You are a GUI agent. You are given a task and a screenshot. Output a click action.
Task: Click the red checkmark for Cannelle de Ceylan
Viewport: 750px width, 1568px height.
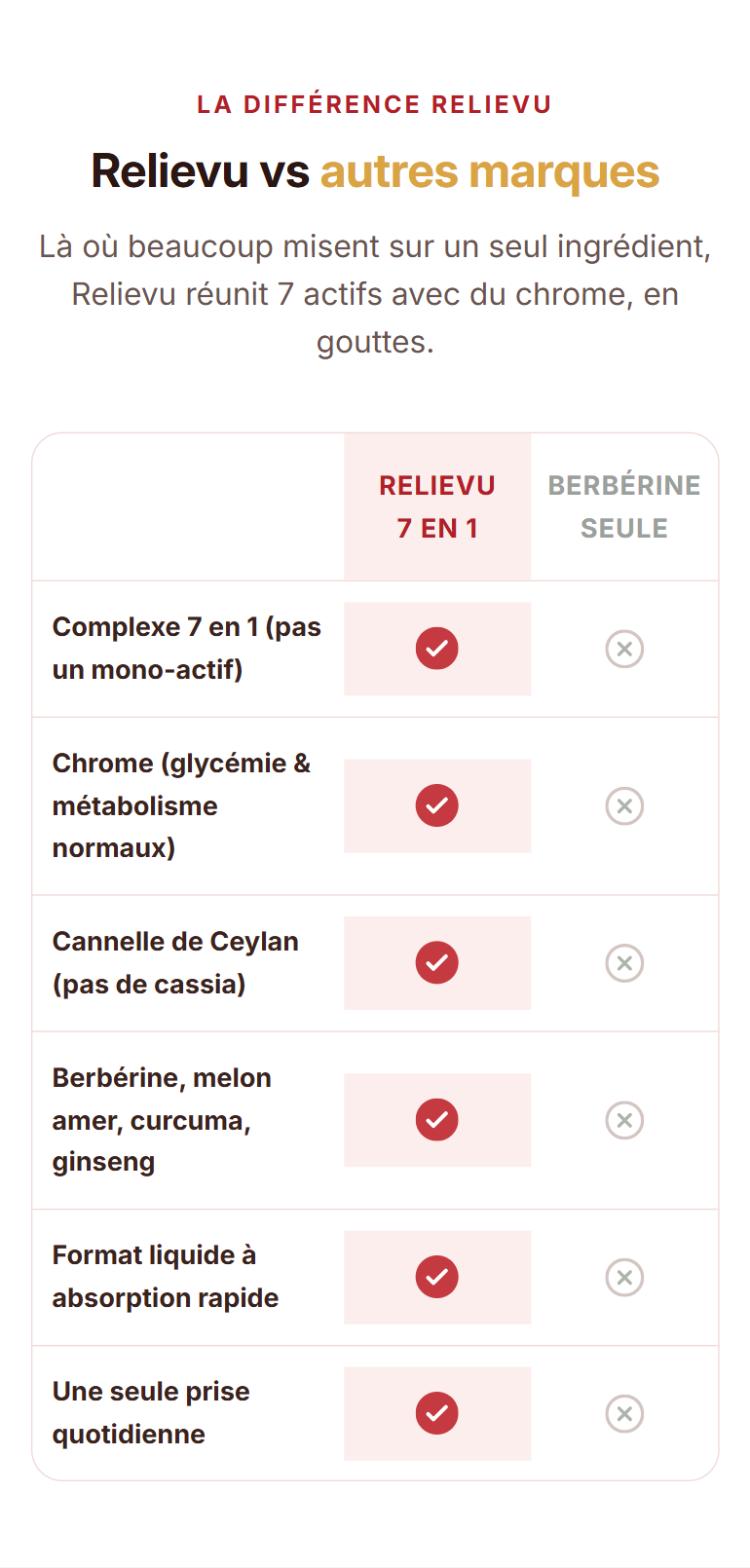(437, 962)
